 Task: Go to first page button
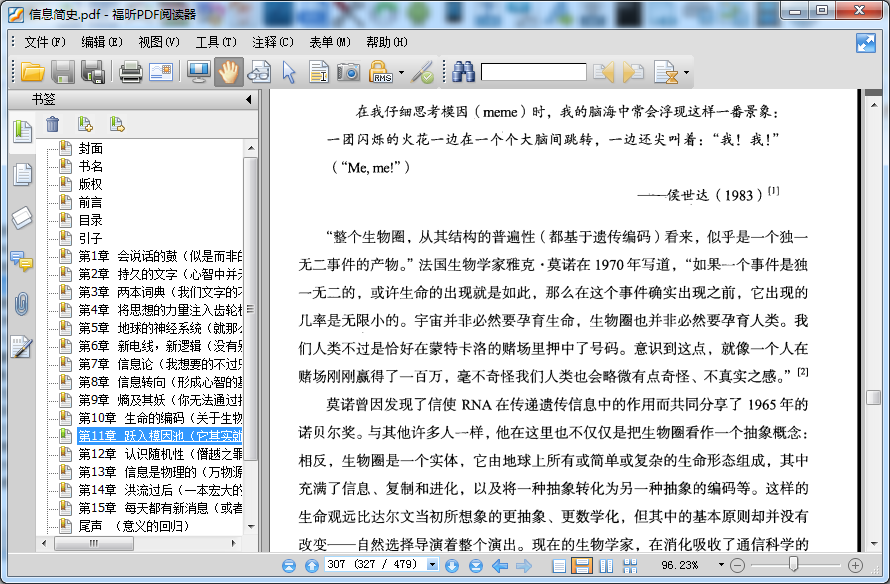(x=289, y=565)
